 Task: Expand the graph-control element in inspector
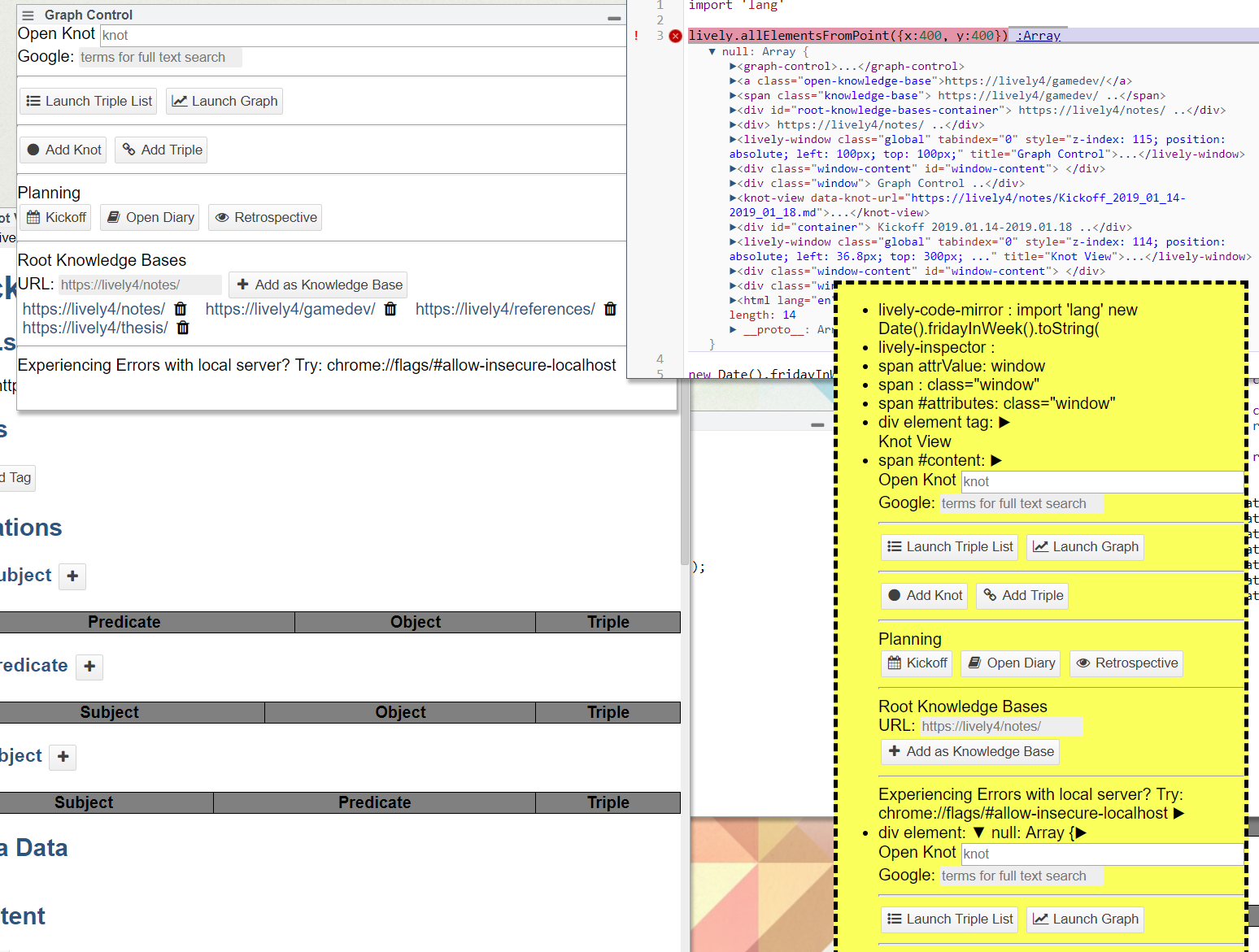[733, 67]
